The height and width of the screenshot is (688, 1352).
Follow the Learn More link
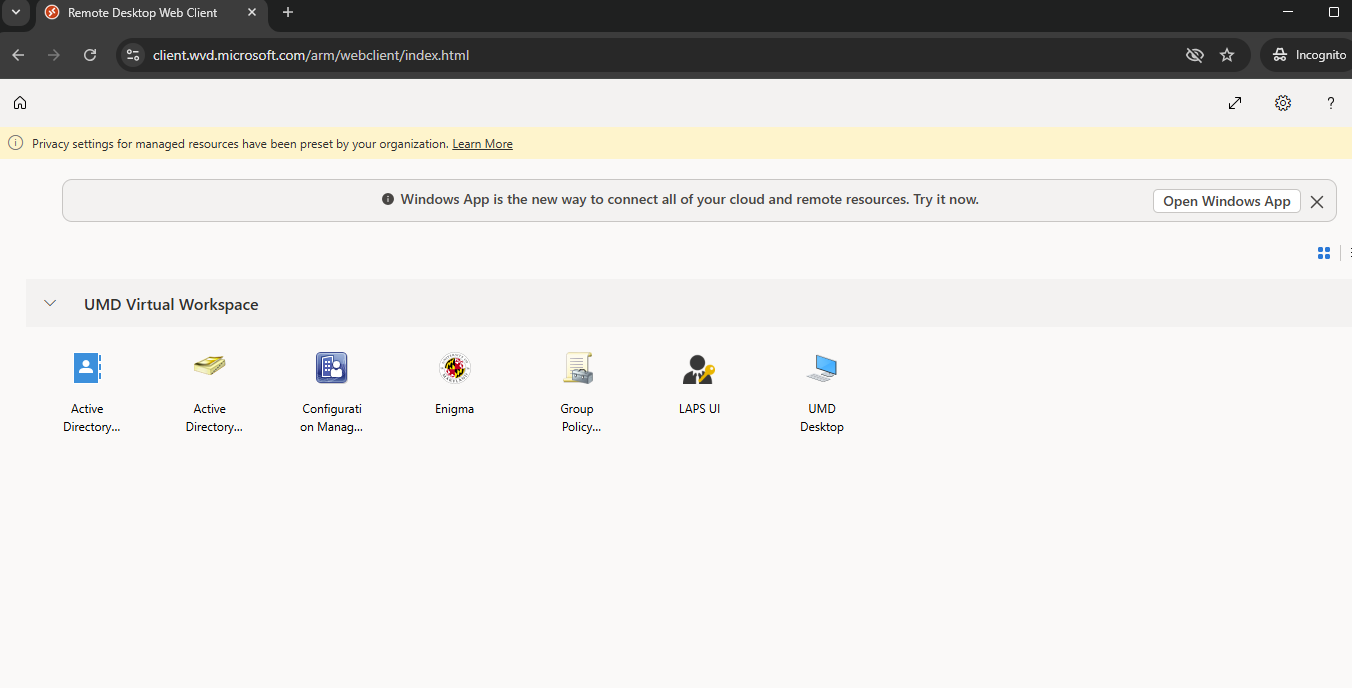click(482, 144)
